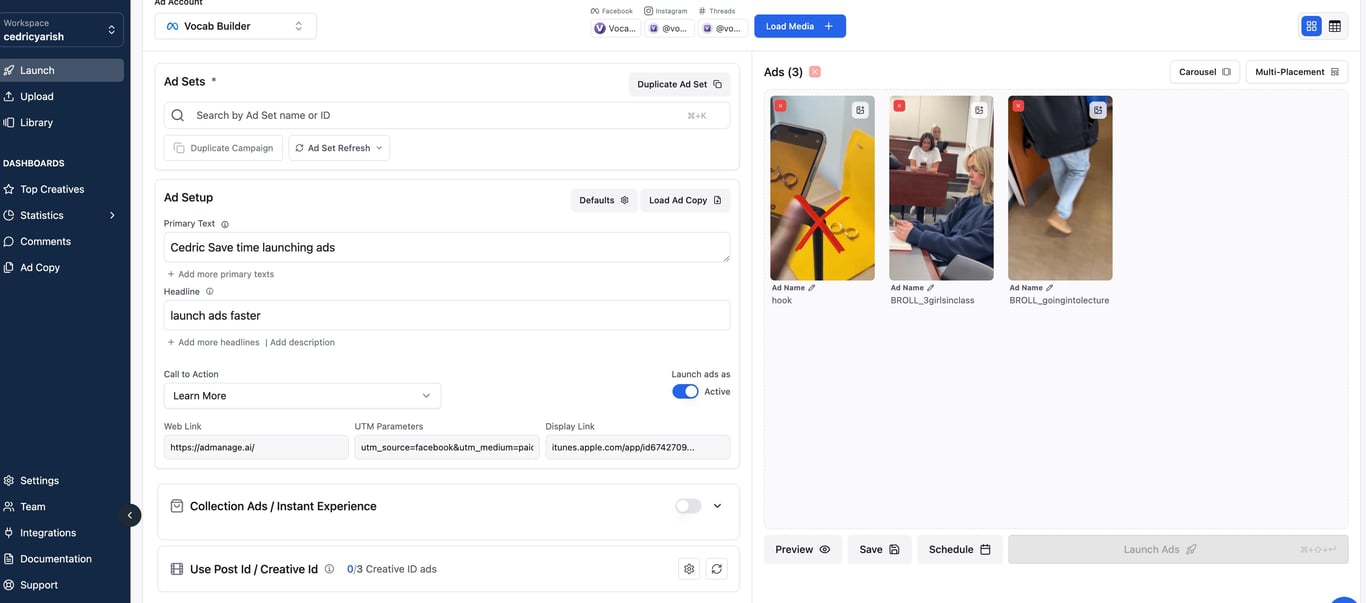
Task: Click the Load Media button
Action: coord(800,26)
